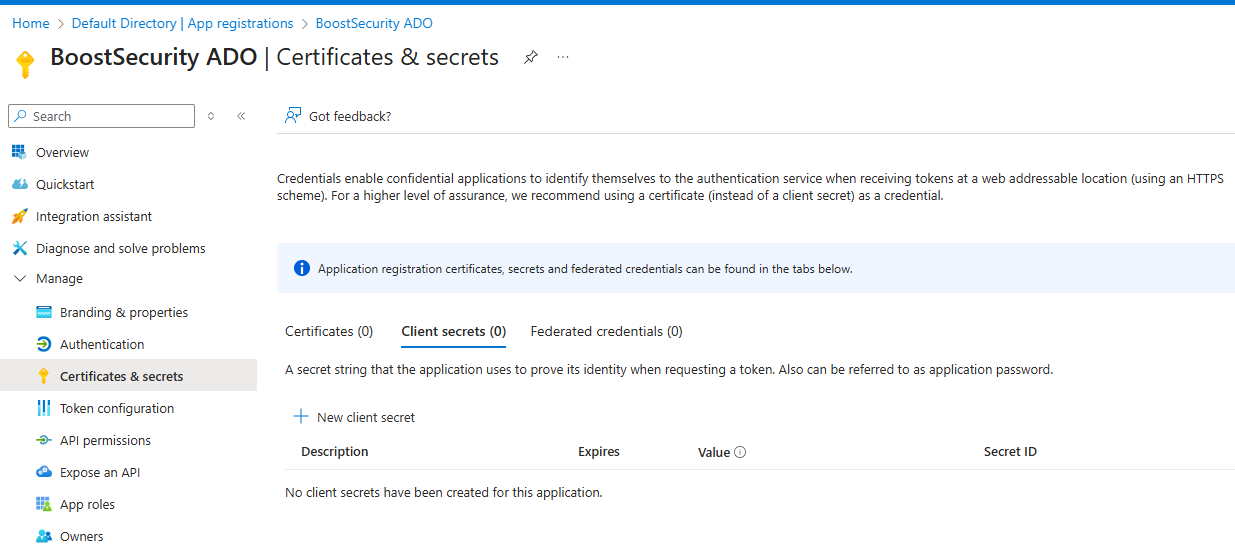Click the Expose an API cloud icon
1235x558 pixels.
pyautogui.click(x=43, y=472)
